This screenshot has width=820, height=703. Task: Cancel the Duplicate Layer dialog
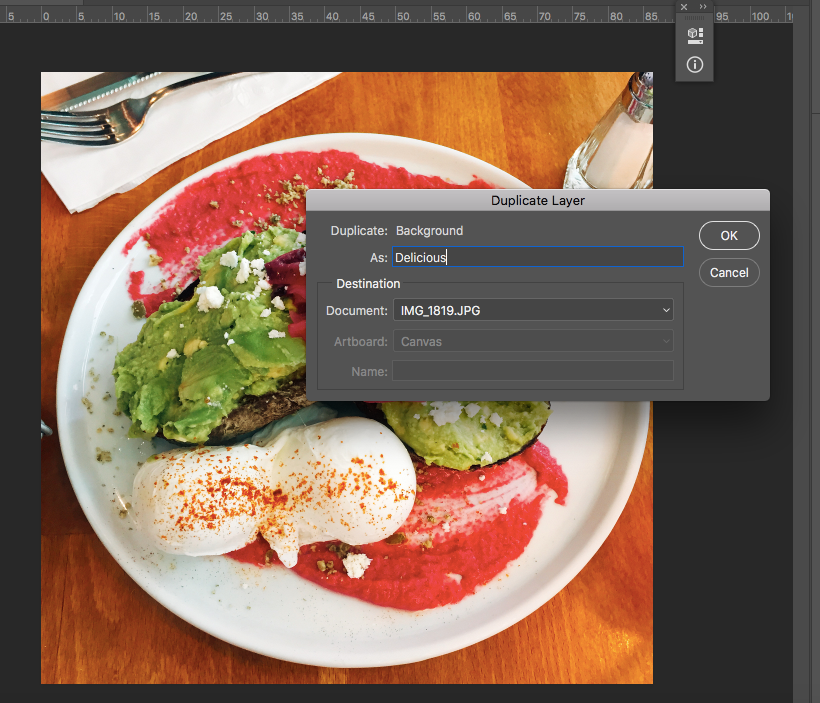(729, 273)
